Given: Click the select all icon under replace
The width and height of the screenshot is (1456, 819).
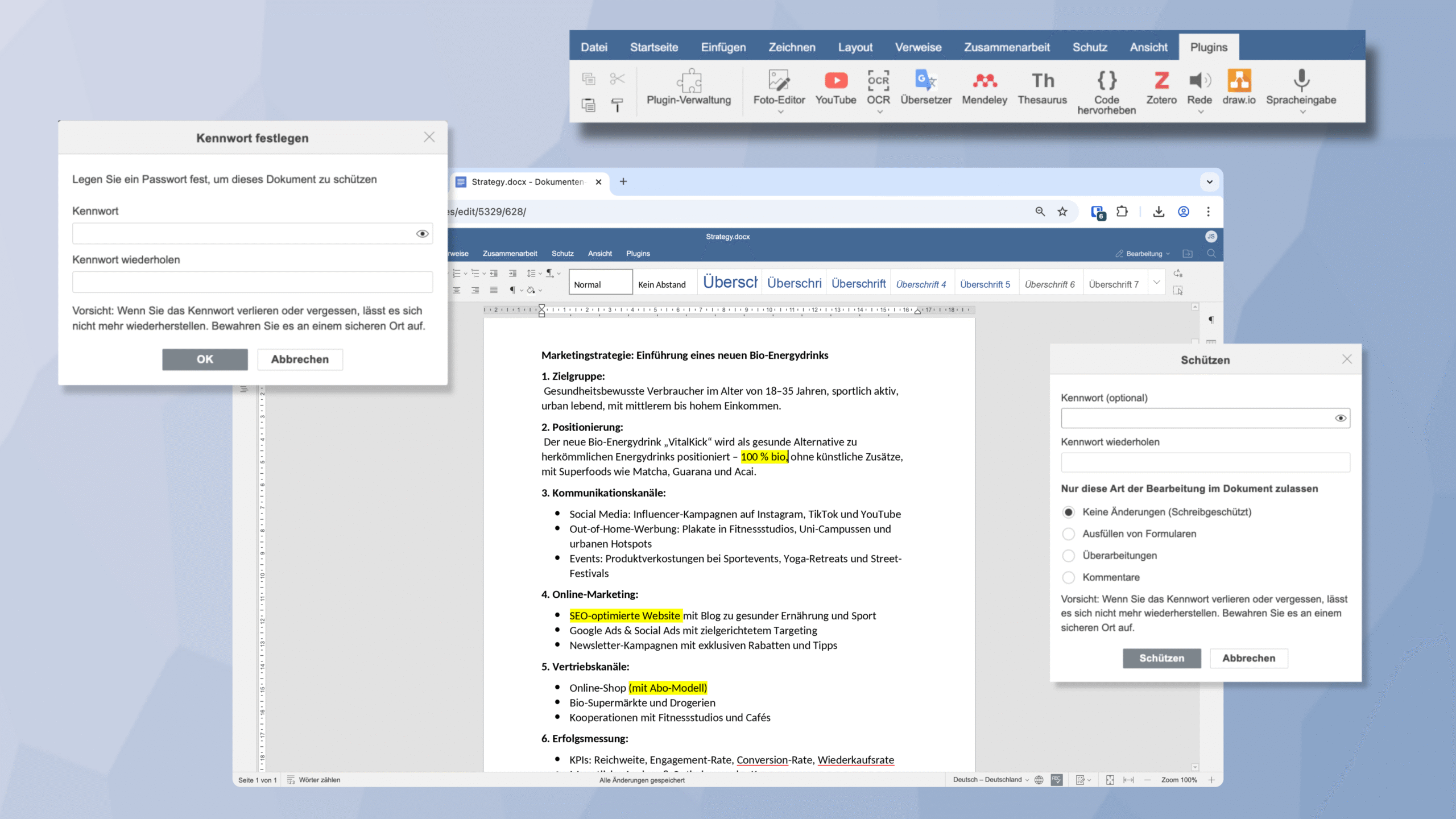Looking at the screenshot, I should 1178,291.
